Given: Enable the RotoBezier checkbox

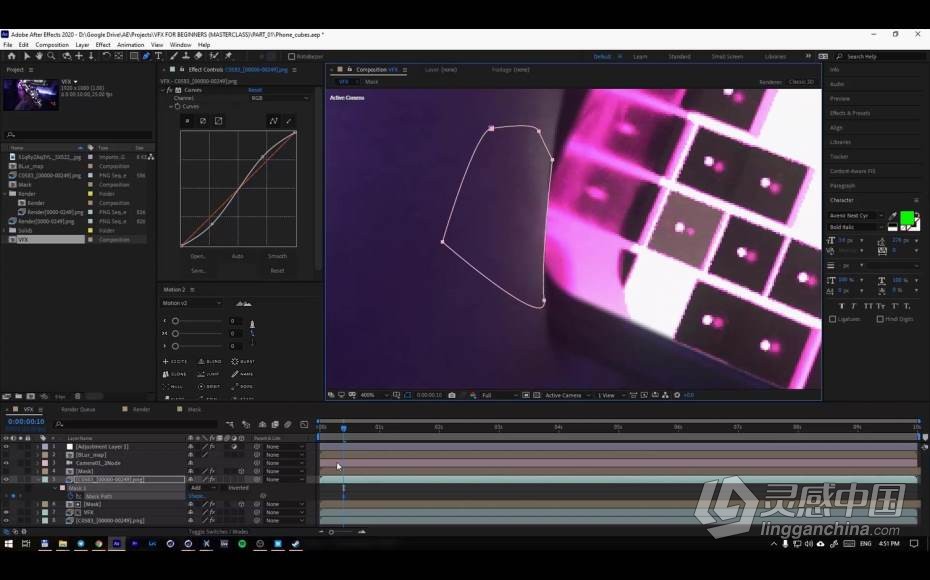Looking at the screenshot, I should [291, 56].
